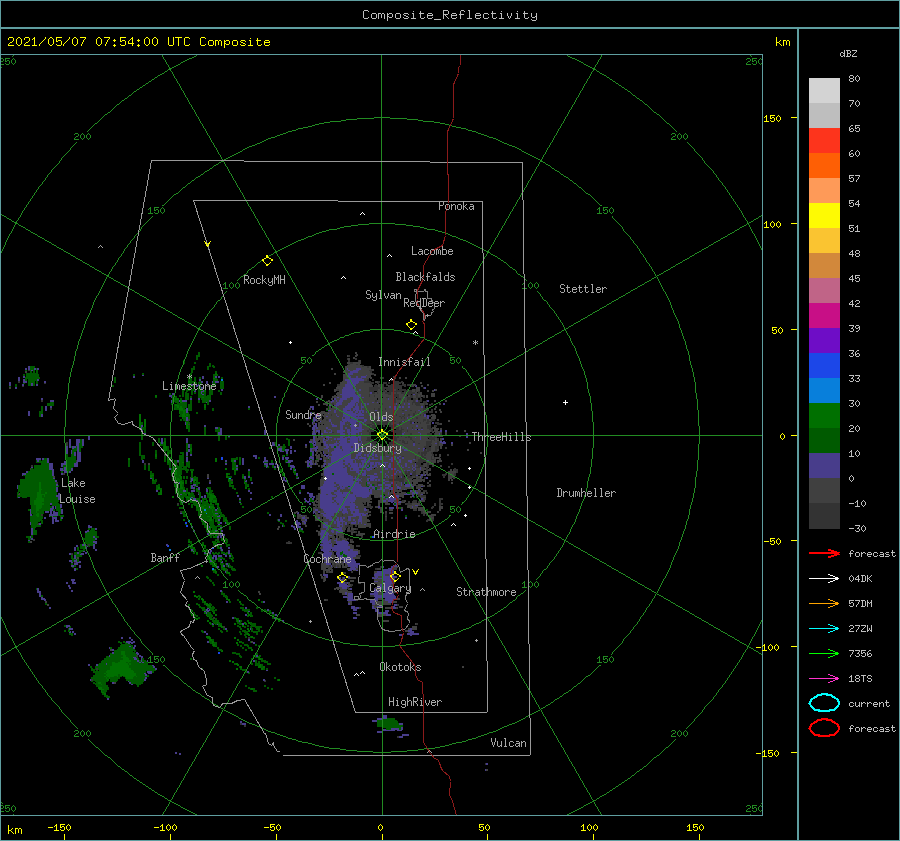This screenshot has width=900, height=841.
Task: Select the purple 36-39 dBZ swatch
Action: tap(824, 341)
